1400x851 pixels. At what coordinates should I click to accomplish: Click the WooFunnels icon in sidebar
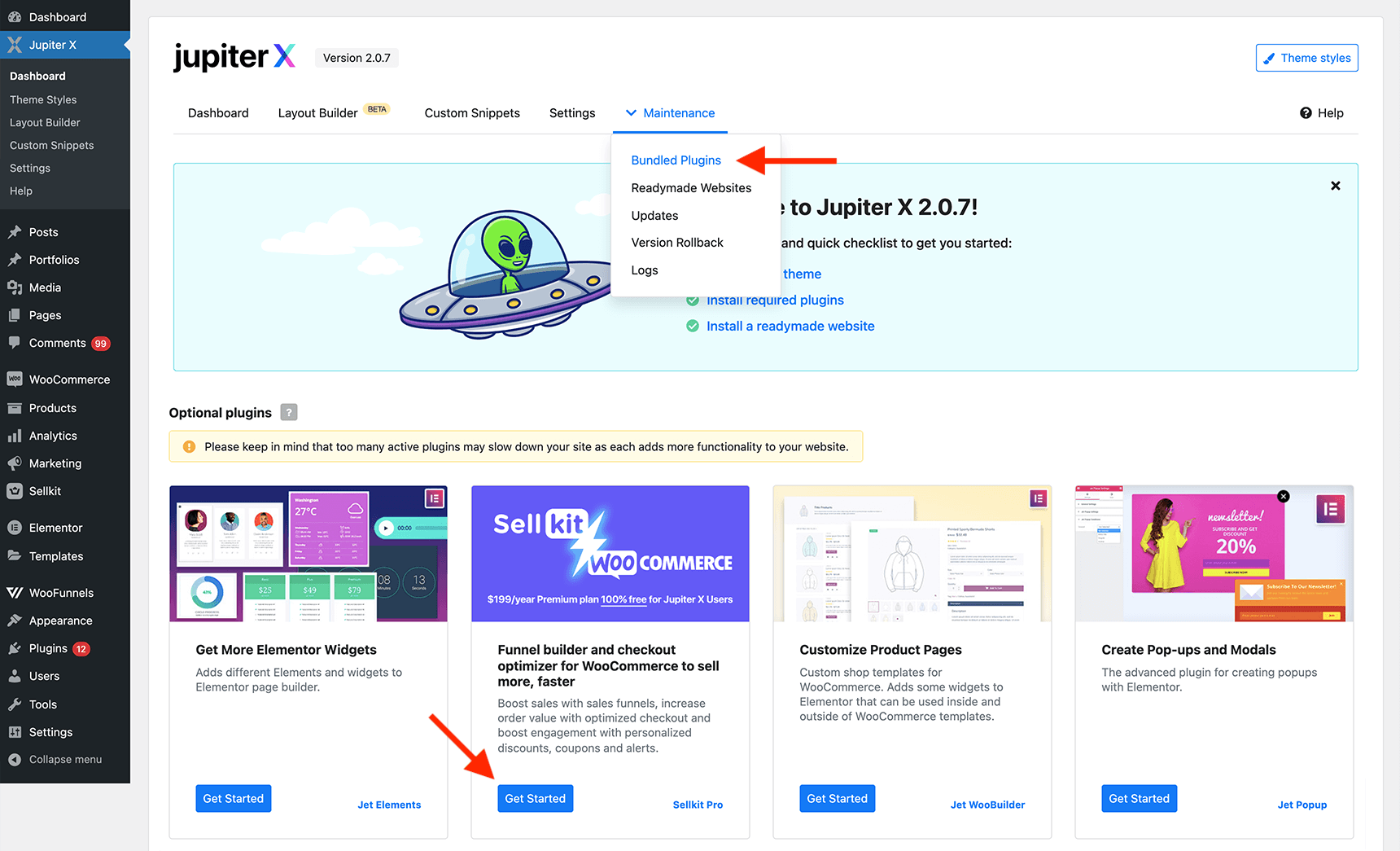(x=15, y=593)
